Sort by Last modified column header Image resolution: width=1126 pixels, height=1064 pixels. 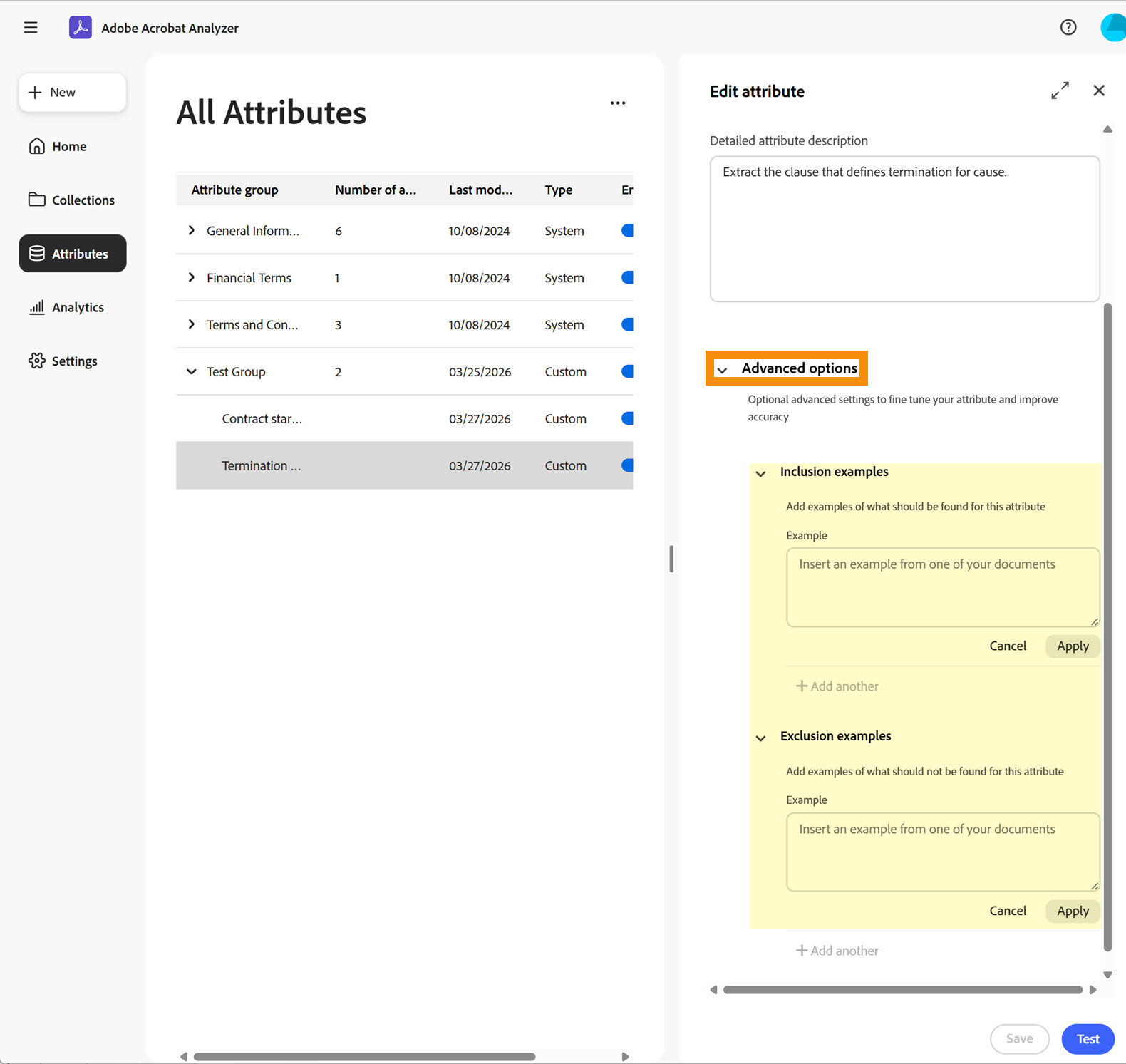480,190
